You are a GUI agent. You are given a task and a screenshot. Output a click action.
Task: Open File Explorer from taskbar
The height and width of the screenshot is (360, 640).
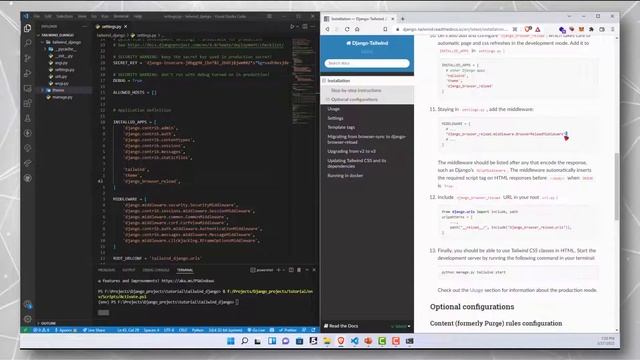click(x=327, y=341)
